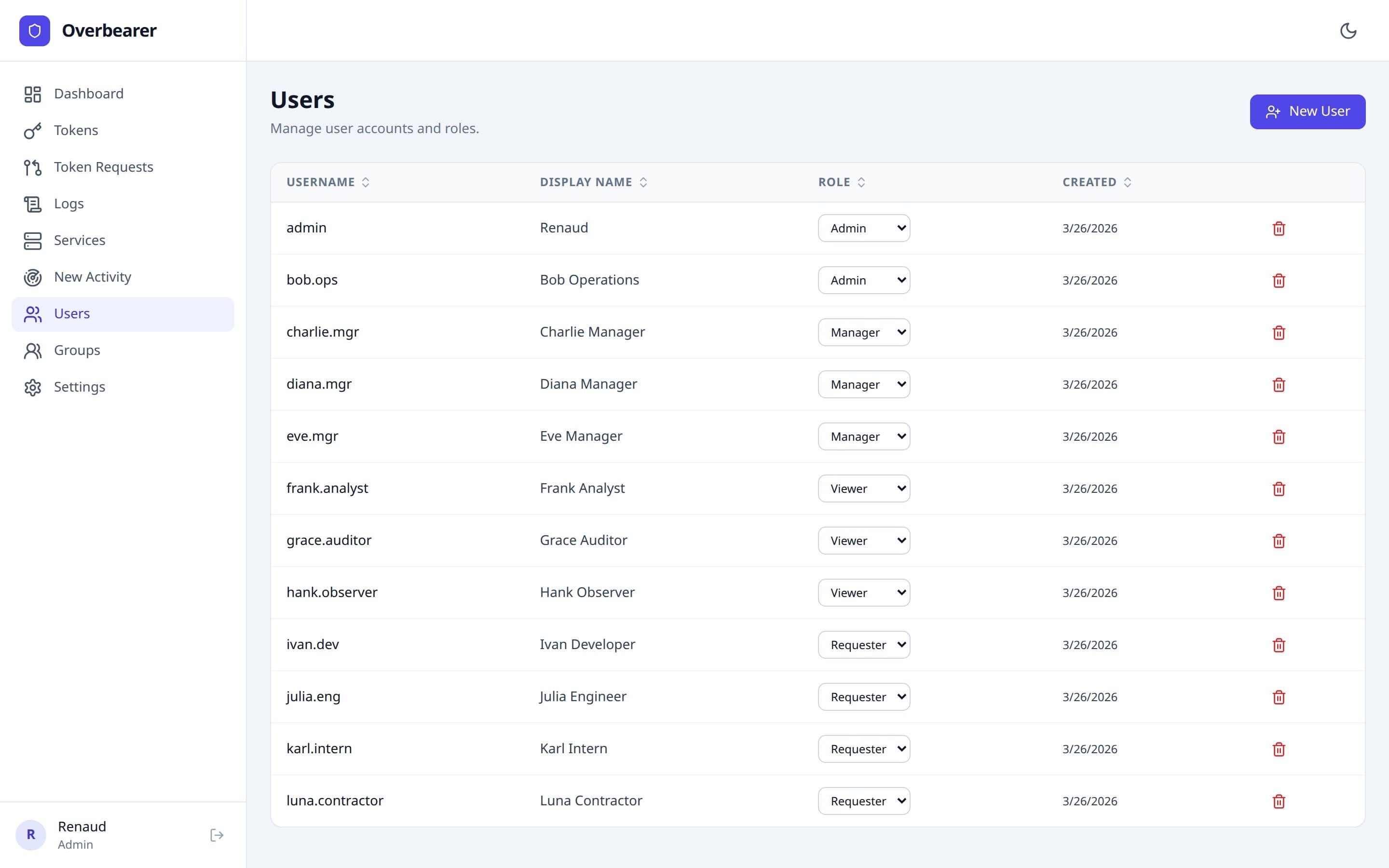Open the role dropdown for charlie.mgr
The image size is (1389, 868).
864,332
